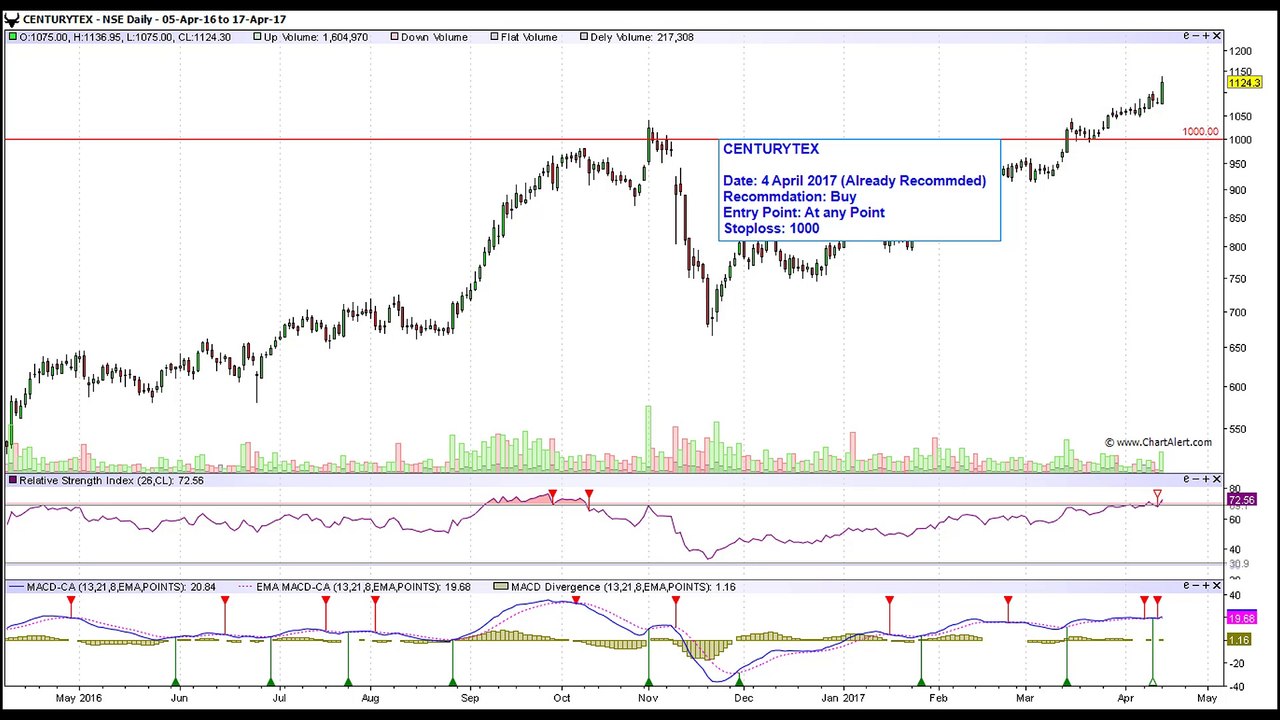Click the purple 72.56 RSI value label

1241,500
